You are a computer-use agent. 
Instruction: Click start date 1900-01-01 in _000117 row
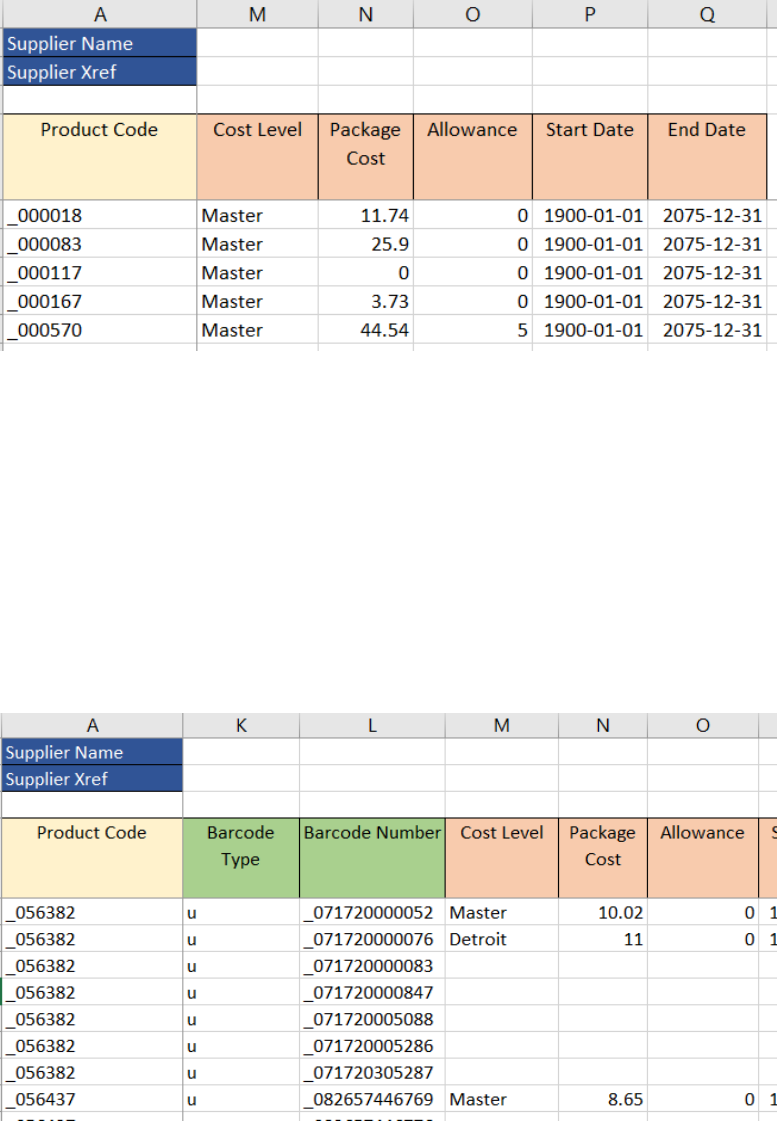tap(590, 272)
